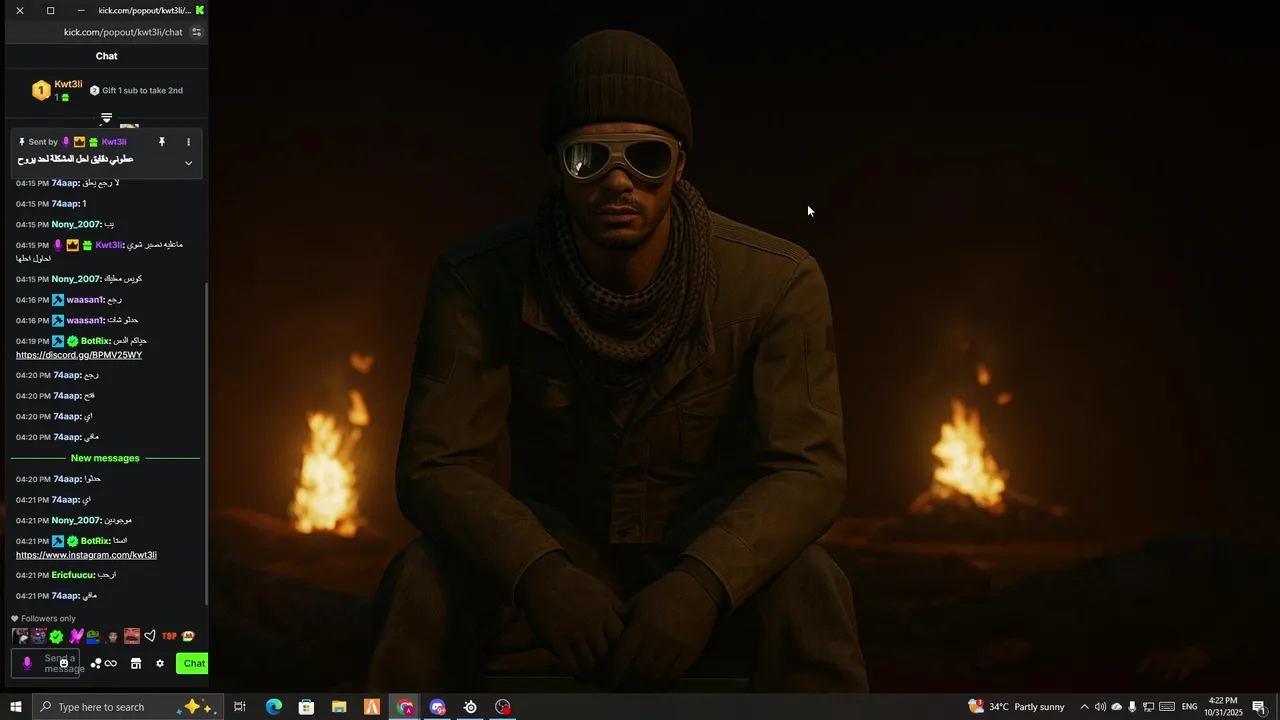Insert the pink W-shaped emote
Screen dimensions: 1280x720
[x=76, y=636]
